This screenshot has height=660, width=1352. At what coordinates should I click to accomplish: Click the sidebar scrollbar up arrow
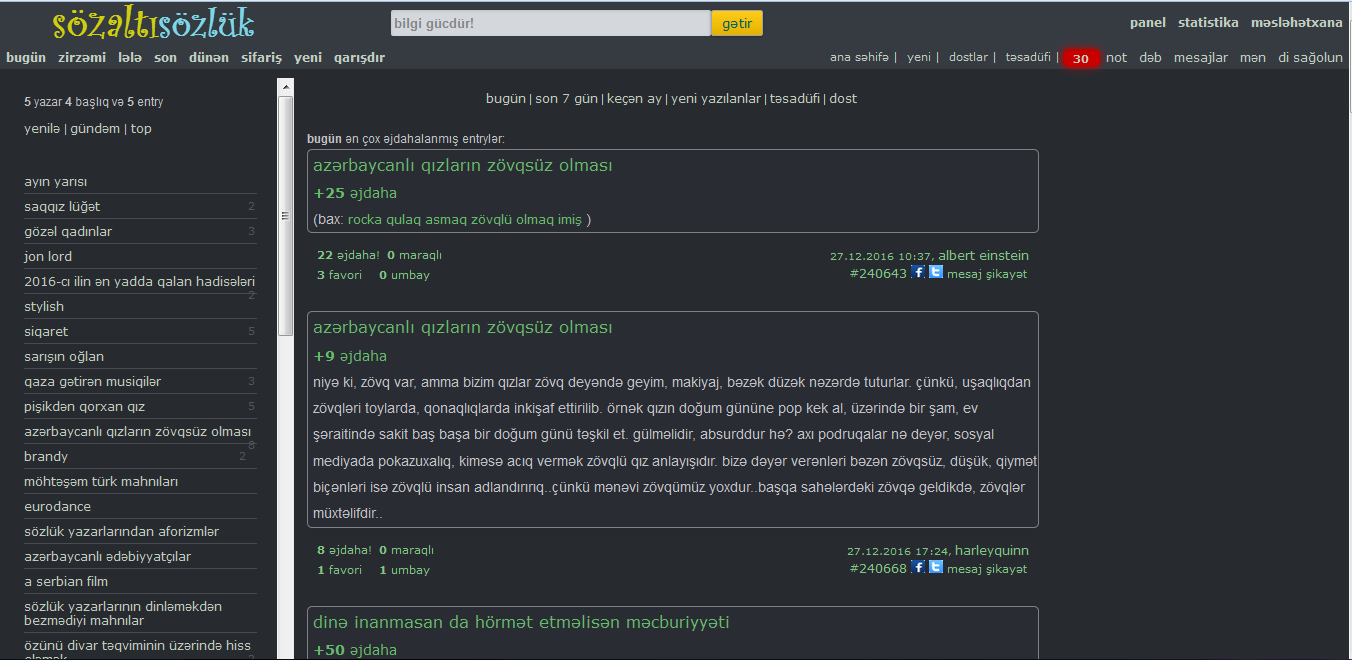point(285,88)
